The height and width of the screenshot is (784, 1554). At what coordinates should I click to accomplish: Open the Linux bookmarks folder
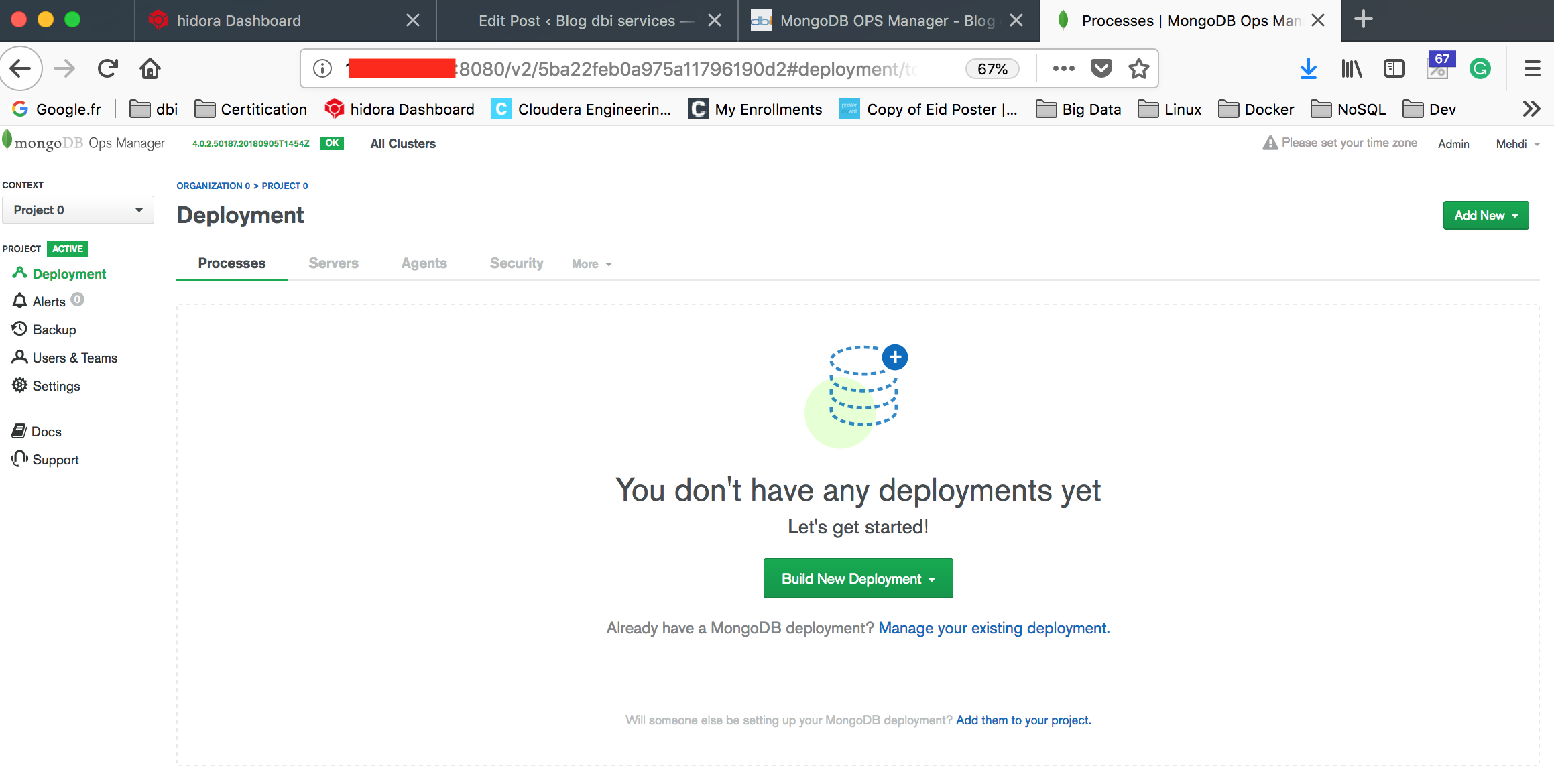[1170, 109]
